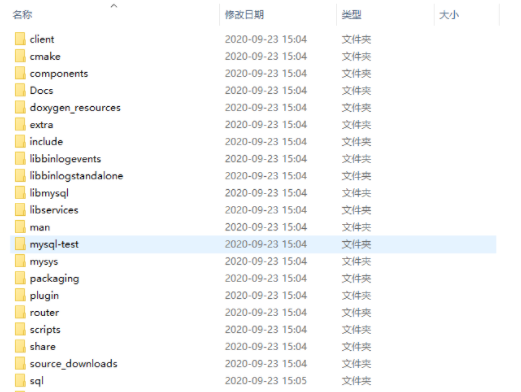This screenshot has height=392, width=521.
Task: Click the client folder icon
Action: pos(20,39)
